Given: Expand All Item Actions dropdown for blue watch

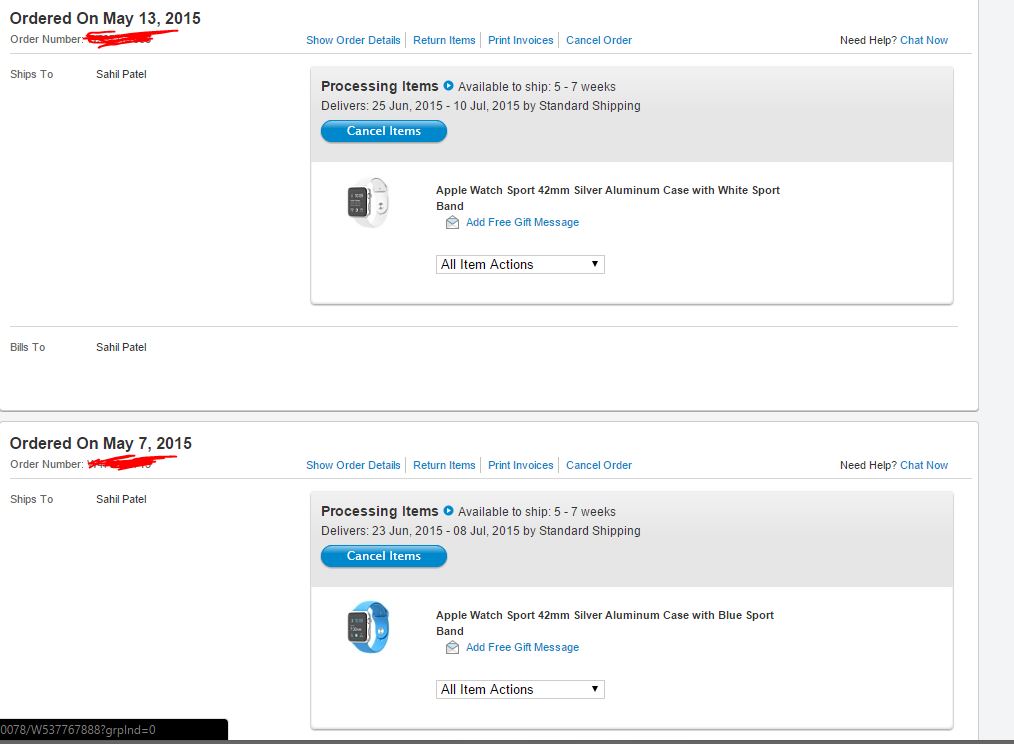Looking at the screenshot, I should [x=520, y=689].
